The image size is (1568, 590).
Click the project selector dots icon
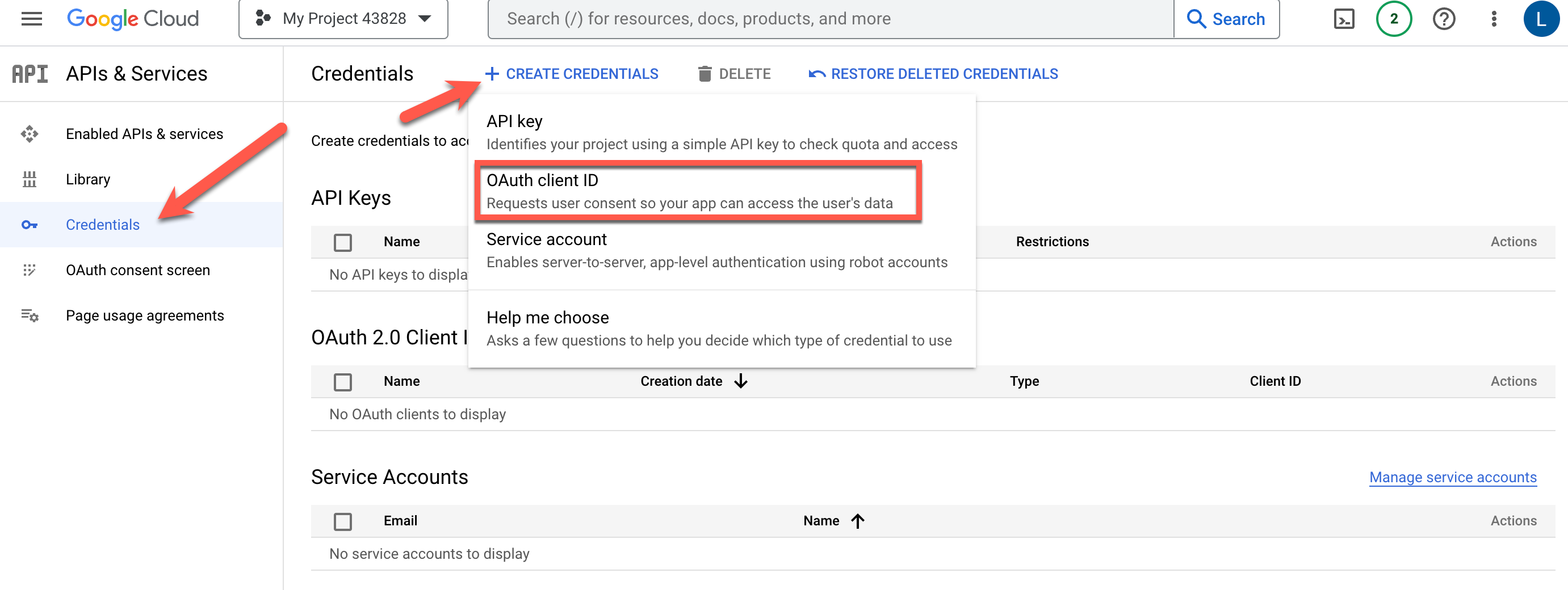(262, 19)
